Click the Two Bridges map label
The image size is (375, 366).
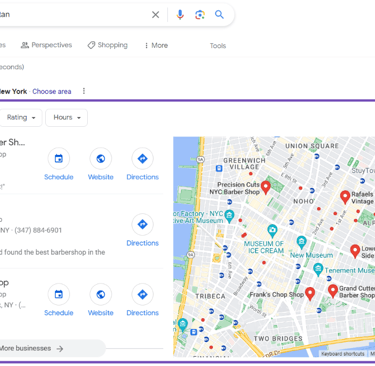tap(278, 339)
